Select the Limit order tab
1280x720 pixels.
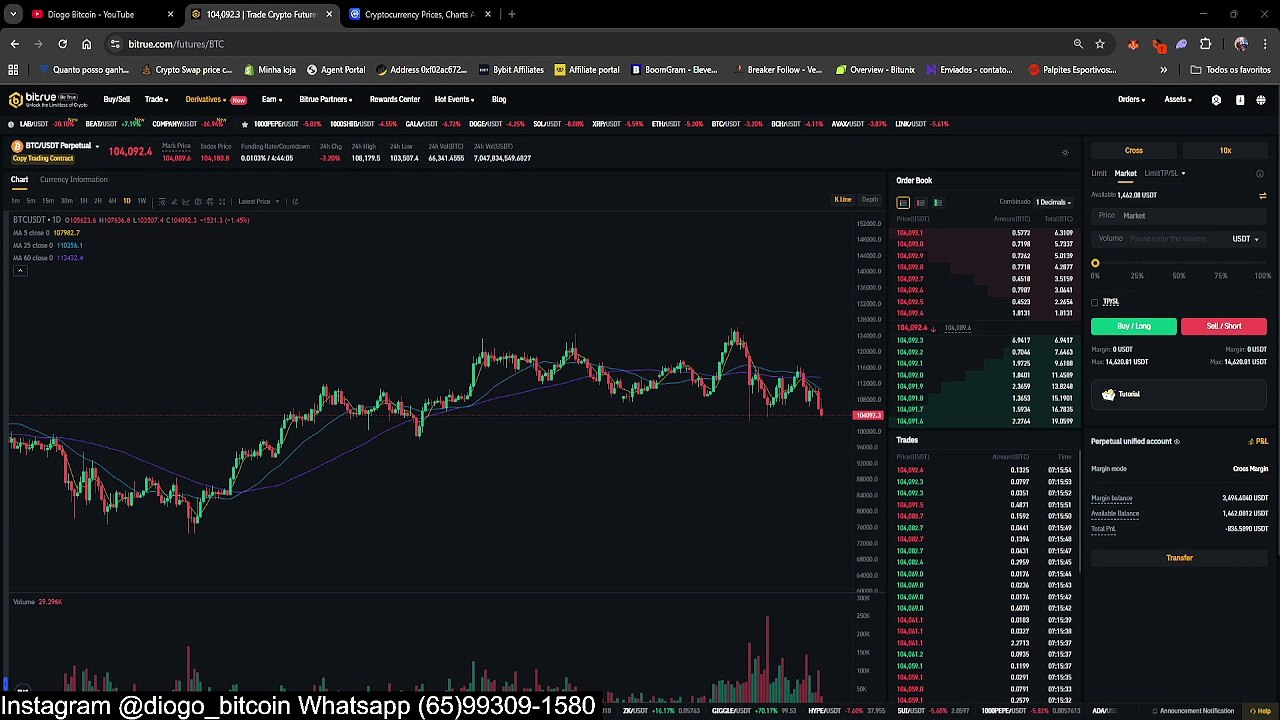tap(1099, 174)
